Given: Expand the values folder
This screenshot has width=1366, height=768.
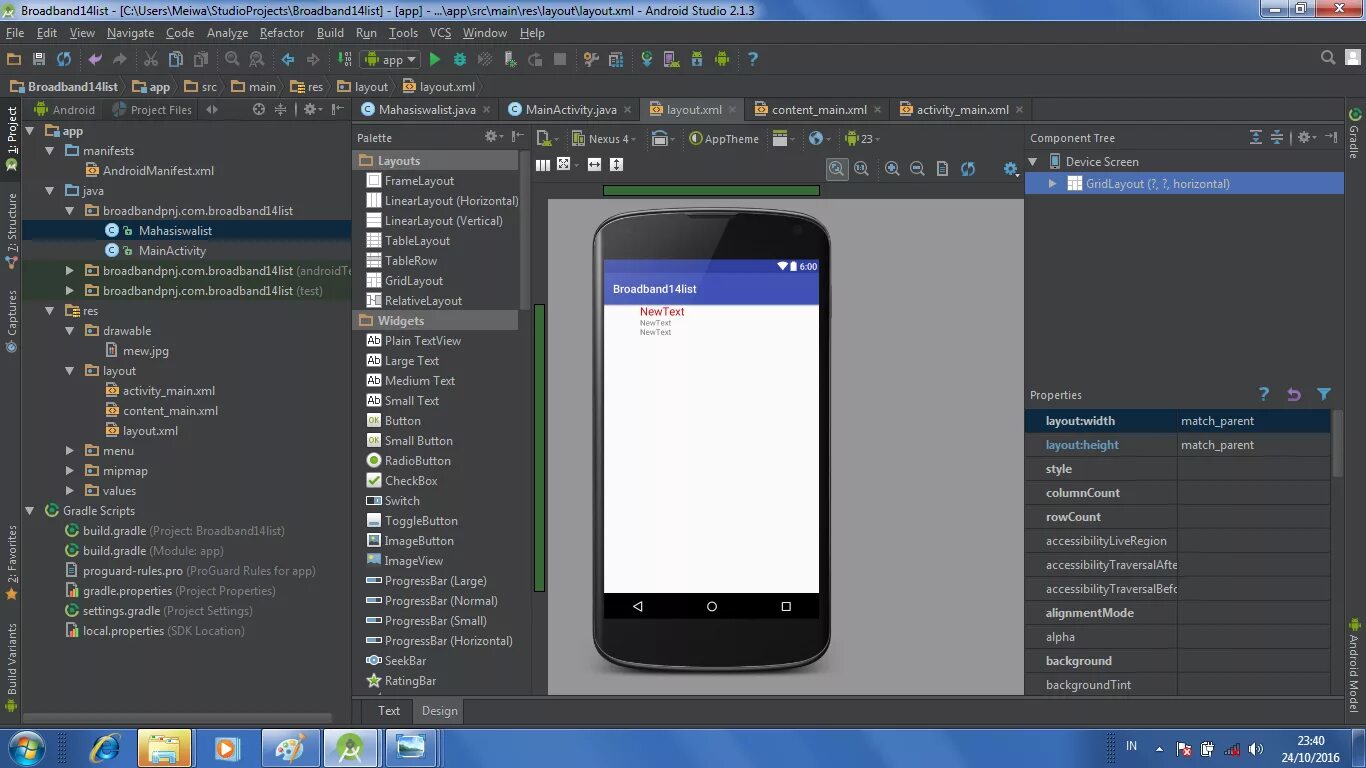Looking at the screenshot, I should tap(69, 491).
